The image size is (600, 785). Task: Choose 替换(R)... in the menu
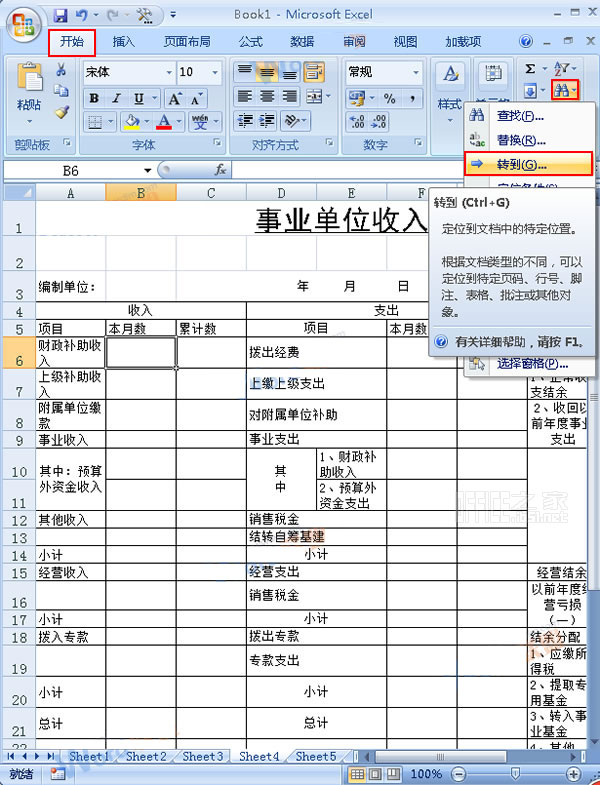click(521, 140)
